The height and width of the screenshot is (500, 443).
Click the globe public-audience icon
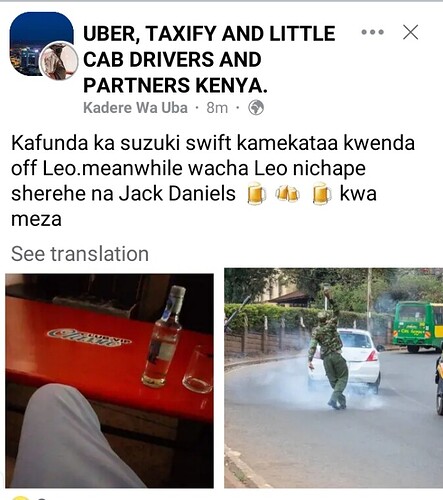(256, 108)
